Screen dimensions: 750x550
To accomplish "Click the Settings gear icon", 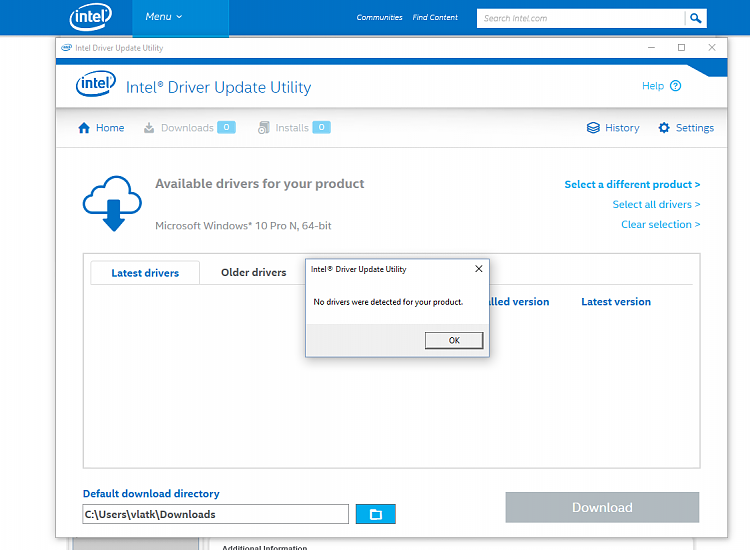I will point(664,128).
